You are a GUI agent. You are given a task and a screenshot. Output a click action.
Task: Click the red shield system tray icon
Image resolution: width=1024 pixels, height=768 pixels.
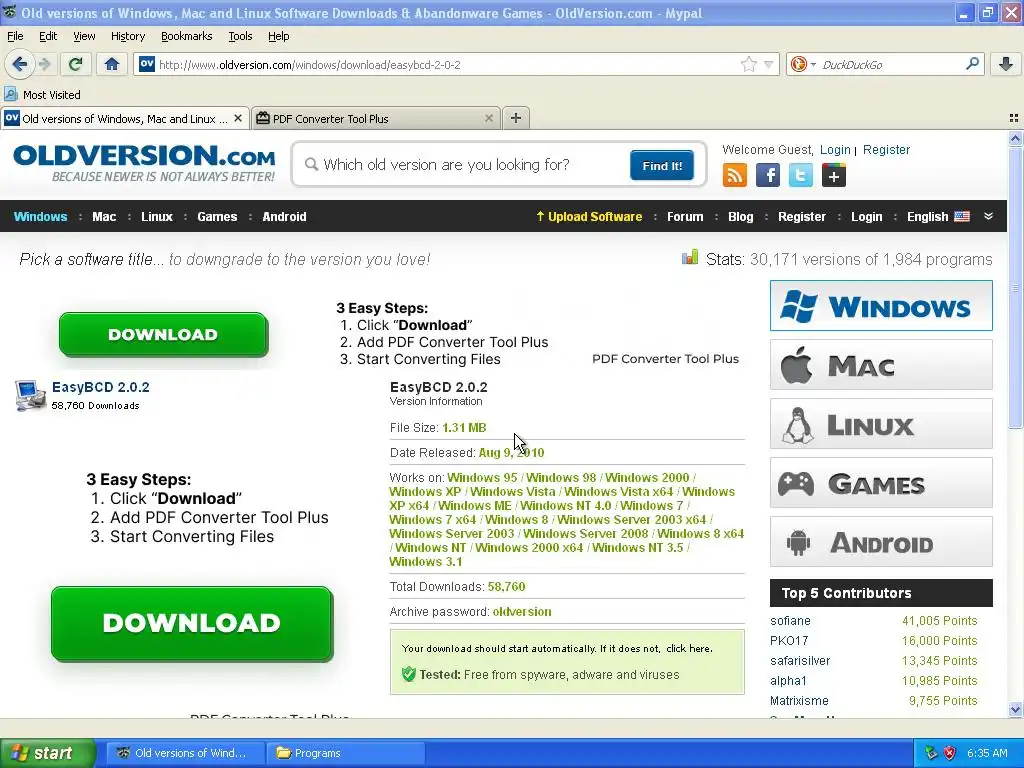coord(950,753)
